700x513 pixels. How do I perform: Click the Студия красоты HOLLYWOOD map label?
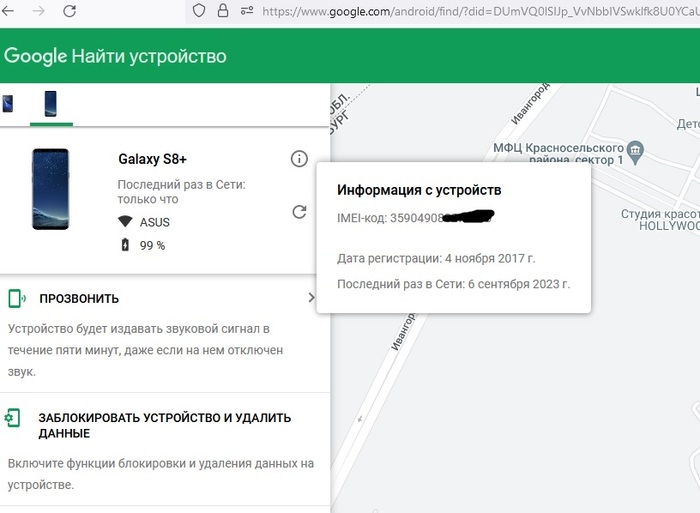pyautogui.click(x=660, y=220)
